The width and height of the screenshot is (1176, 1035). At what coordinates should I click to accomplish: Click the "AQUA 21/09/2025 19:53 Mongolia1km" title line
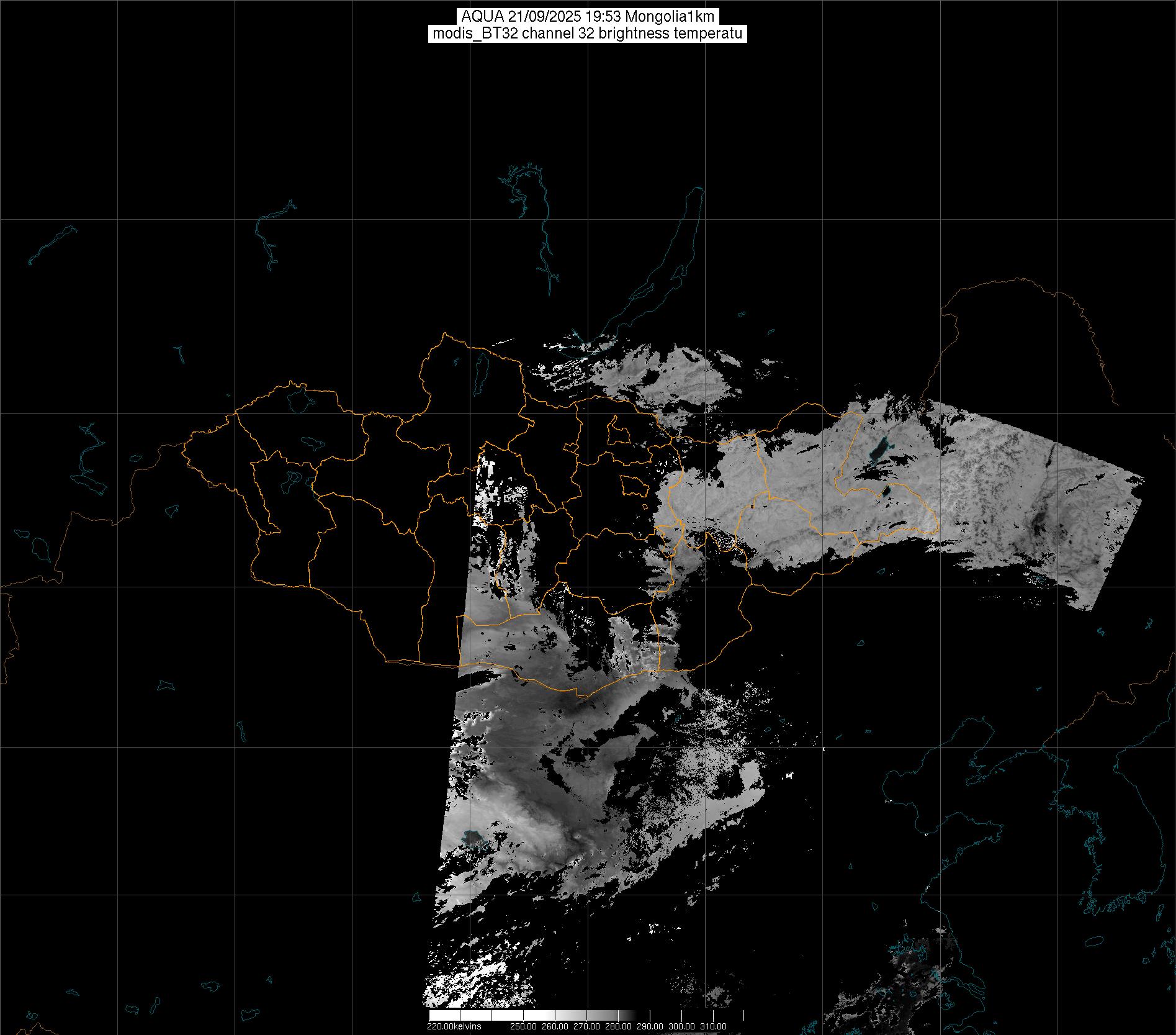(588, 17)
